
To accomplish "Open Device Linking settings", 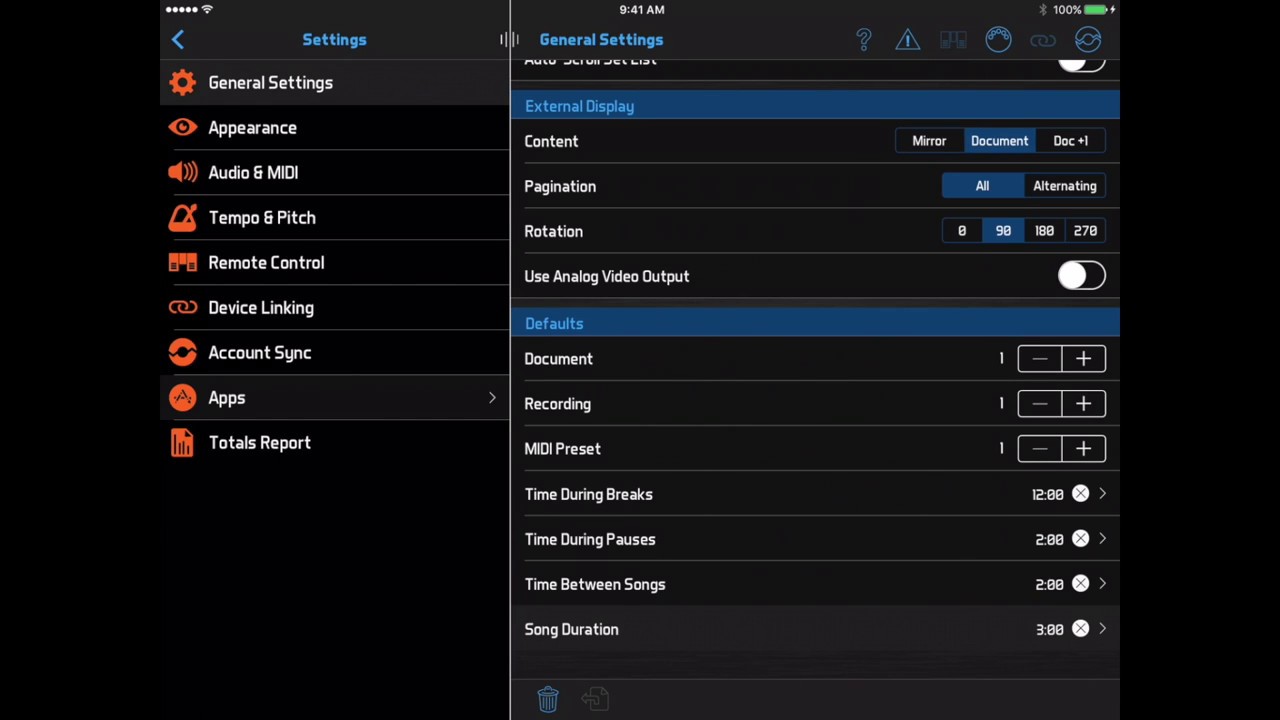I will (335, 308).
